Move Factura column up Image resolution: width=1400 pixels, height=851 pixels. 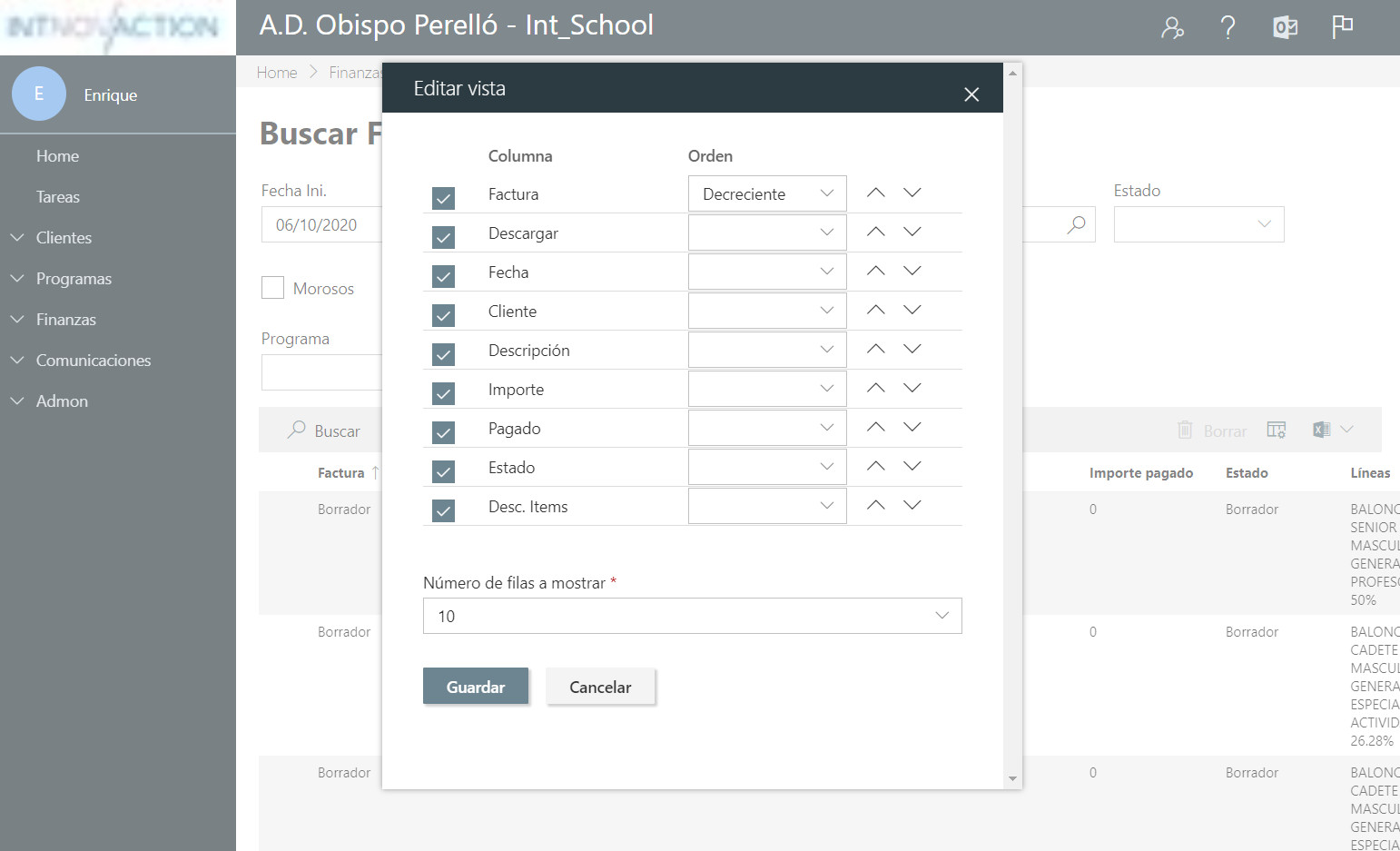click(875, 193)
